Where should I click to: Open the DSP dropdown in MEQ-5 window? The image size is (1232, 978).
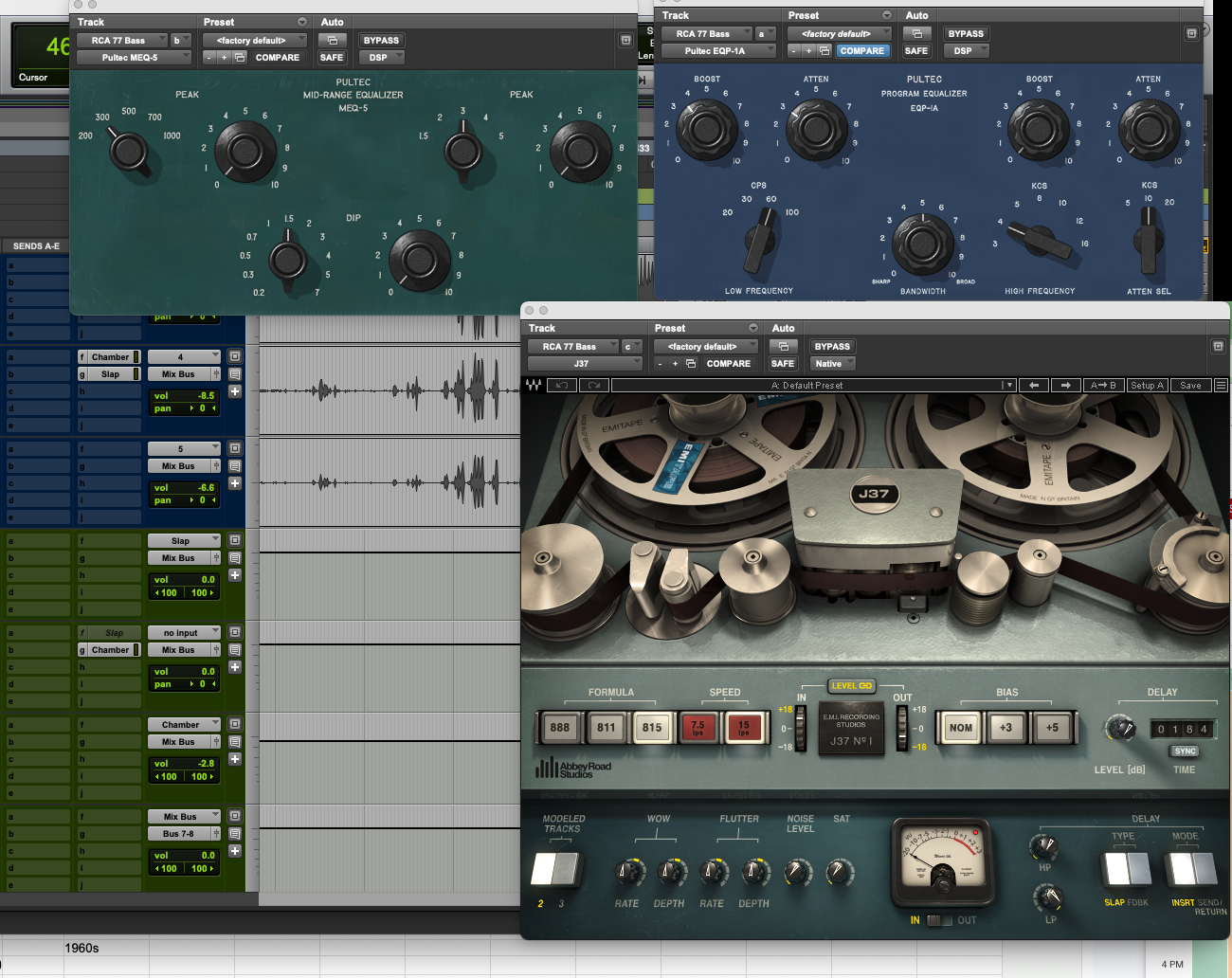coord(382,58)
